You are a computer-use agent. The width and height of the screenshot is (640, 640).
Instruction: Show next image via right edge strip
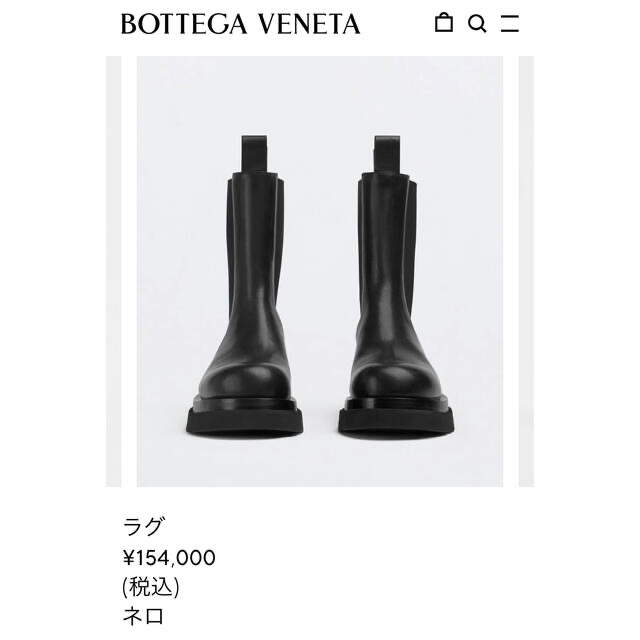(x=526, y=271)
